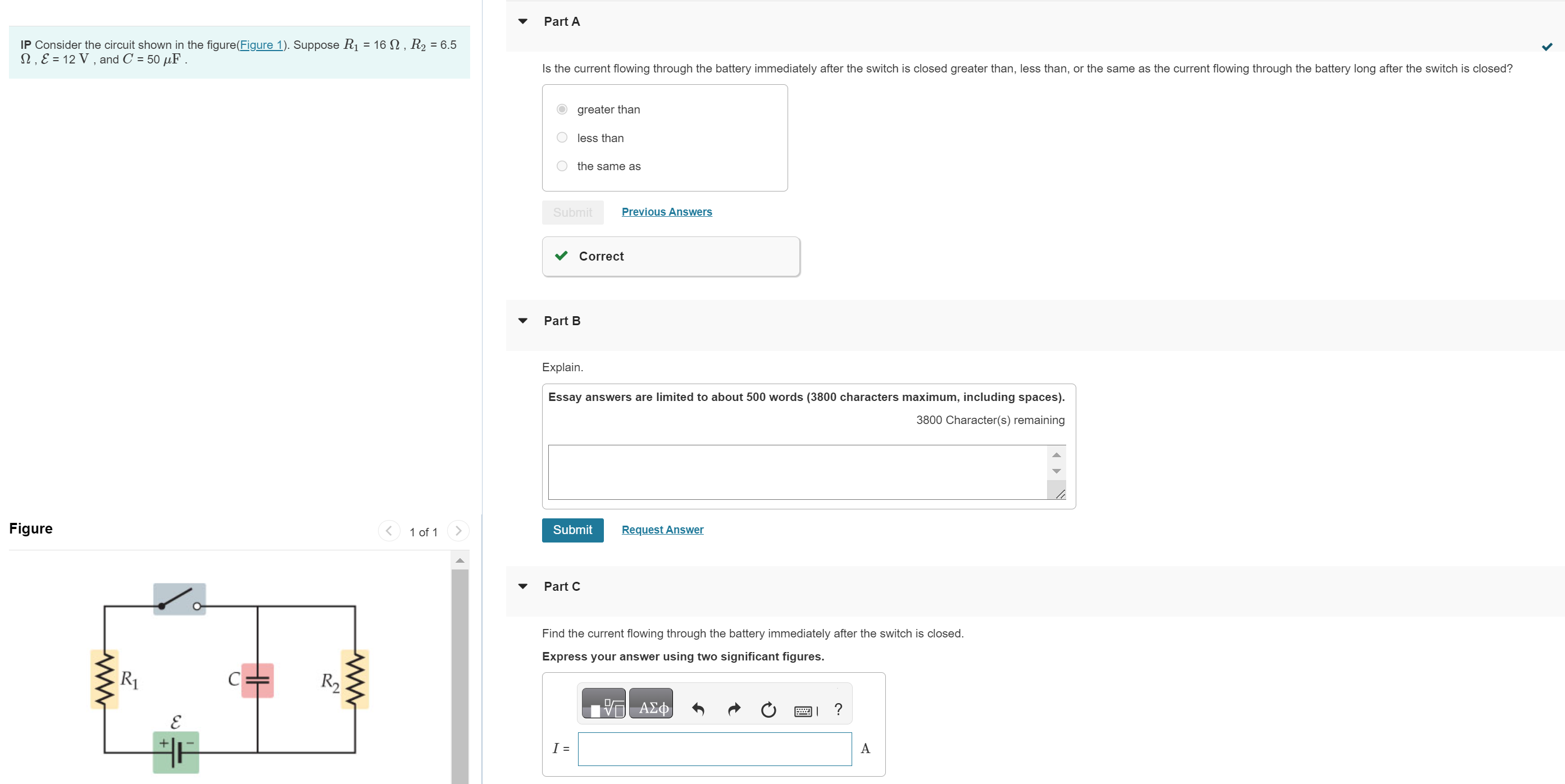
Task: Choose 'the same as' radio option
Action: pos(562,166)
